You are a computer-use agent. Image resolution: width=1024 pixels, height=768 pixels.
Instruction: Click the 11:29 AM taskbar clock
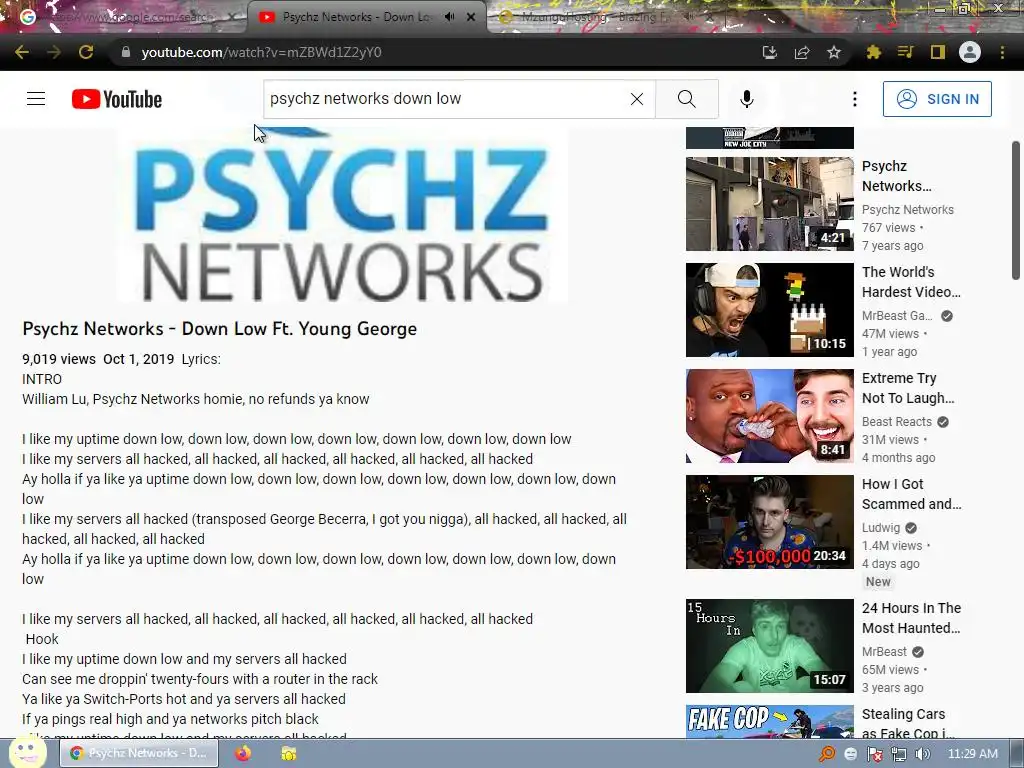coord(972,754)
